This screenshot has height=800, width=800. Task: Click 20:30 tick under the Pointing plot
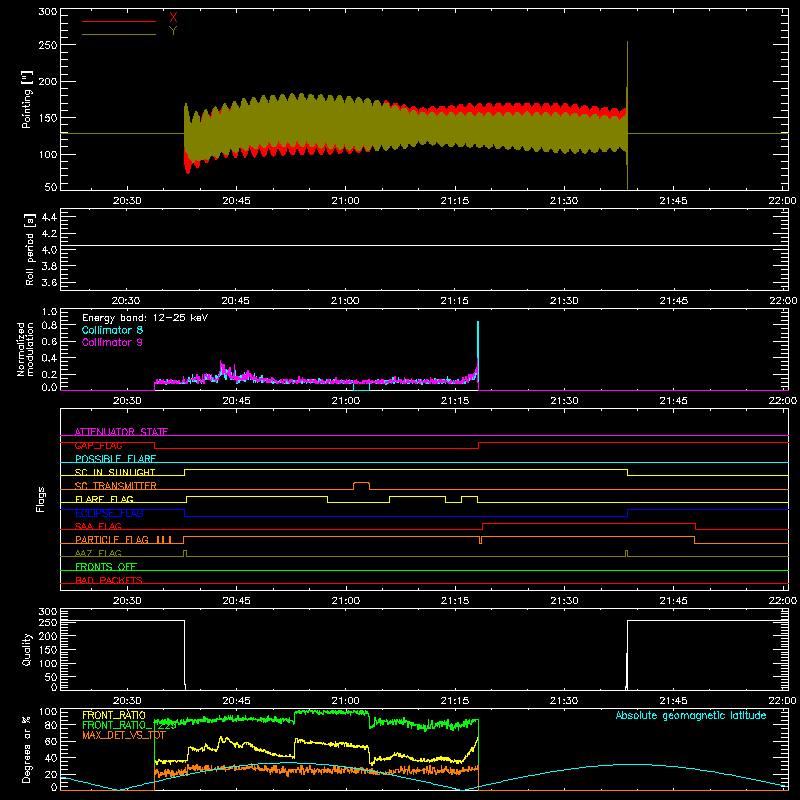tap(127, 201)
